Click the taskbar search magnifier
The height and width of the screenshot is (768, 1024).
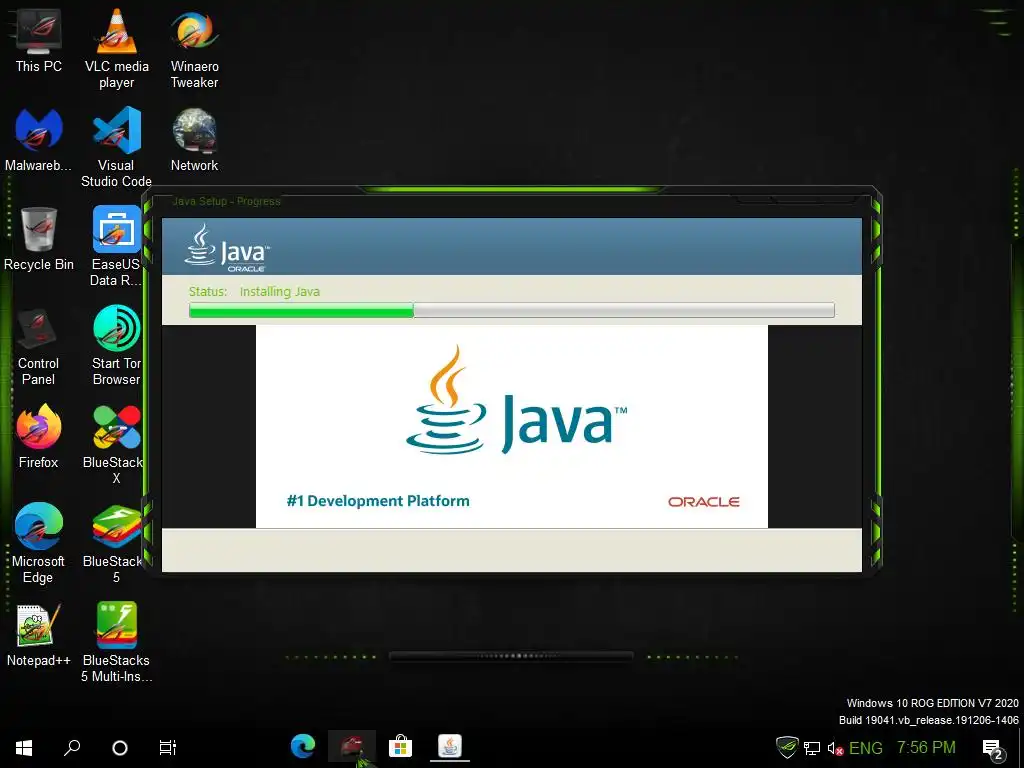tap(72, 748)
